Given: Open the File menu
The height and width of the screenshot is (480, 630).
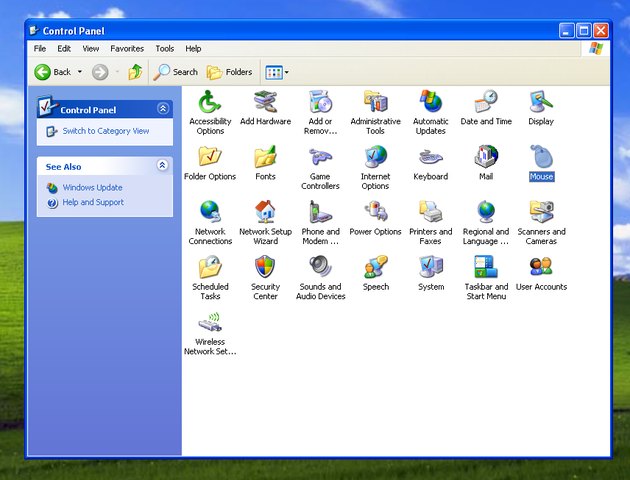Looking at the screenshot, I should 39,49.
